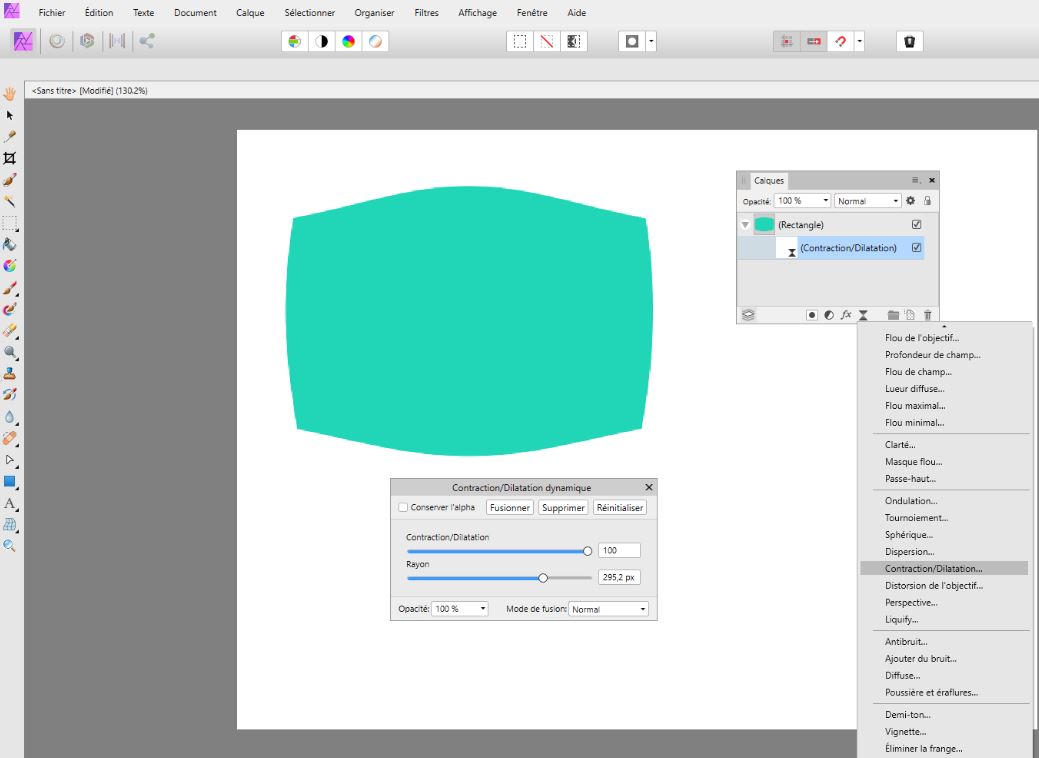The image size is (1039, 758).
Task: Click the assistant manager icon
Action: pyautogui.click(x=910, y=42)
